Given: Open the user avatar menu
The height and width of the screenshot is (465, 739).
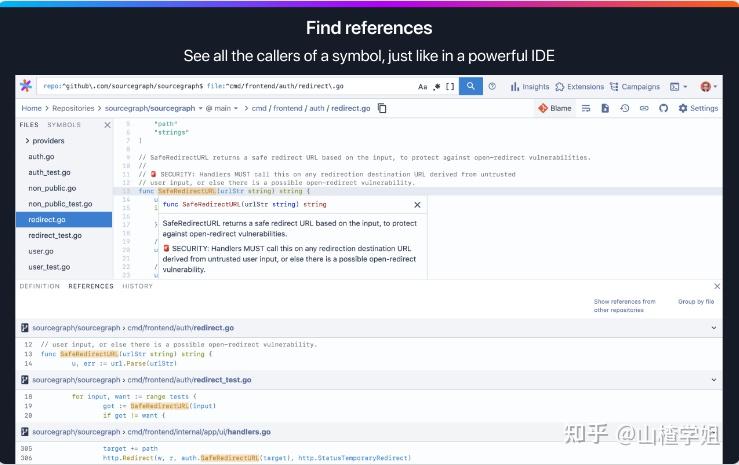Looking at the screenshot, I should click(708, 87).
